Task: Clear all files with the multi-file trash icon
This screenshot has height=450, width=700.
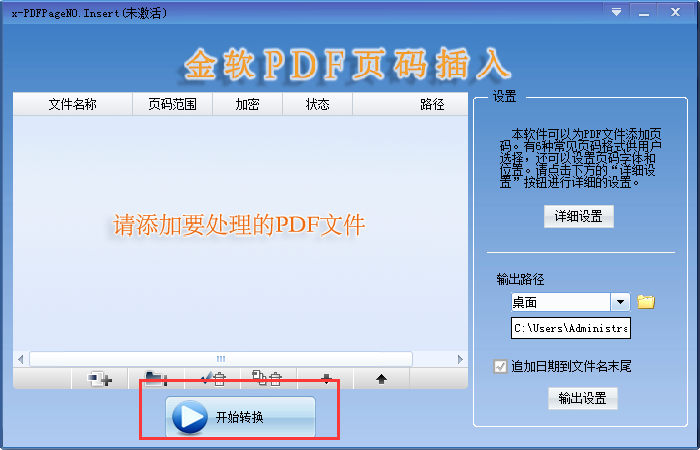Action: tap(269, 379)
